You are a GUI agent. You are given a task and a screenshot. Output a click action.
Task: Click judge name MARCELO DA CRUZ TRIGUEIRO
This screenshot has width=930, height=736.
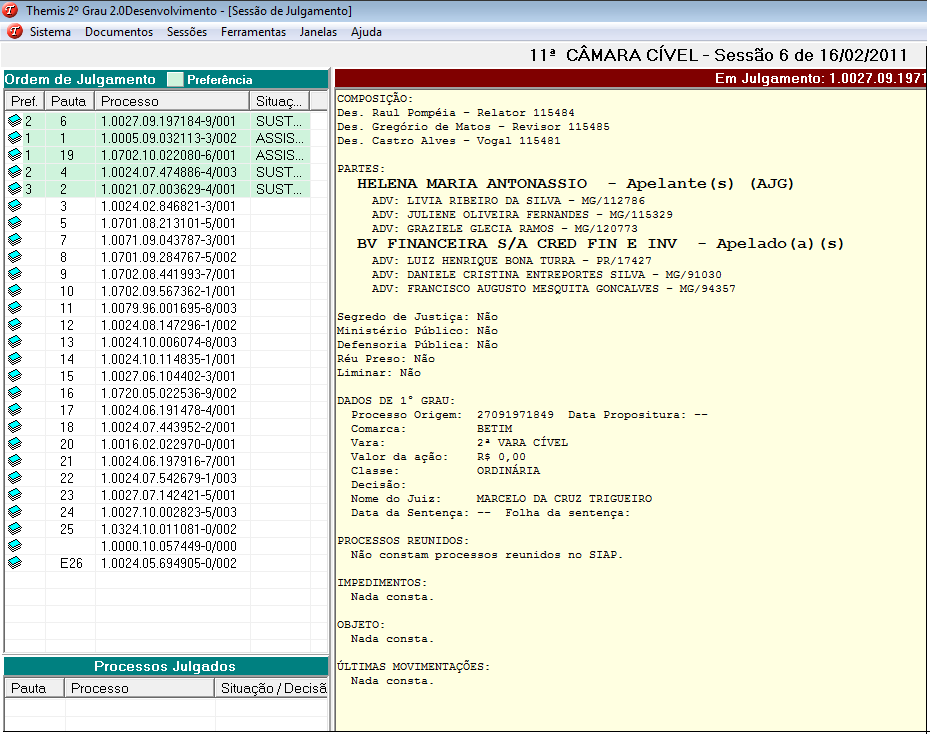pos(564,499)
